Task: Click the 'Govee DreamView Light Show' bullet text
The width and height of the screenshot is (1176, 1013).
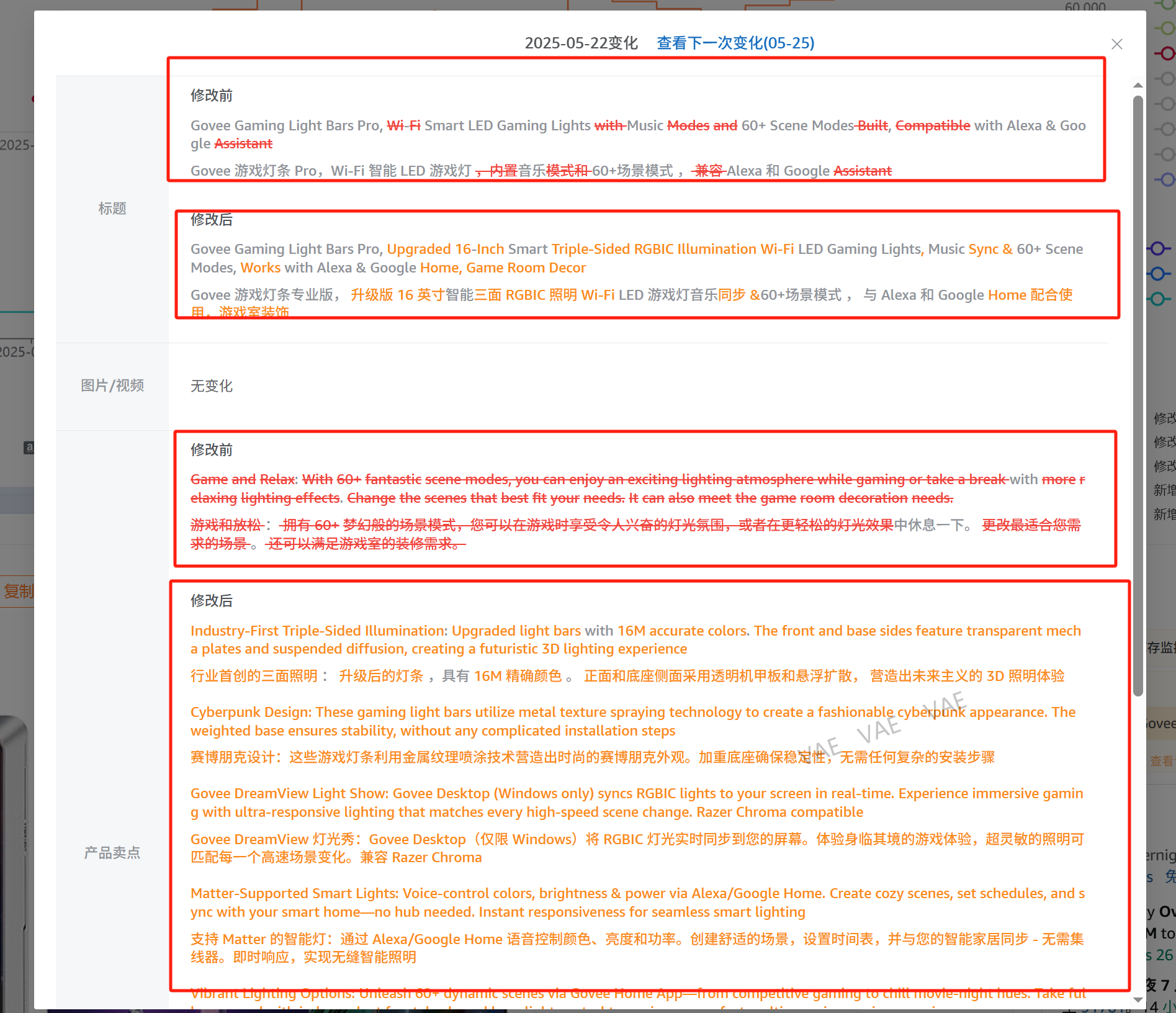Action: point(637,803)
